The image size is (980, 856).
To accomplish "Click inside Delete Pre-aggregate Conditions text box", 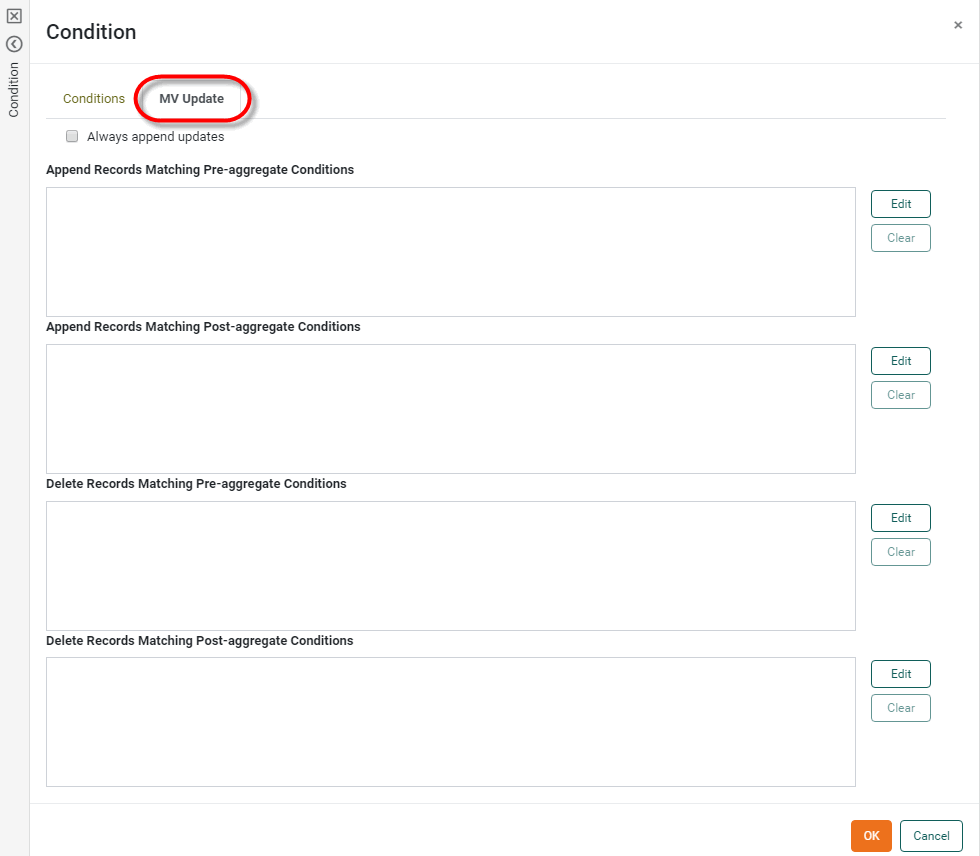I will (450, 566).
